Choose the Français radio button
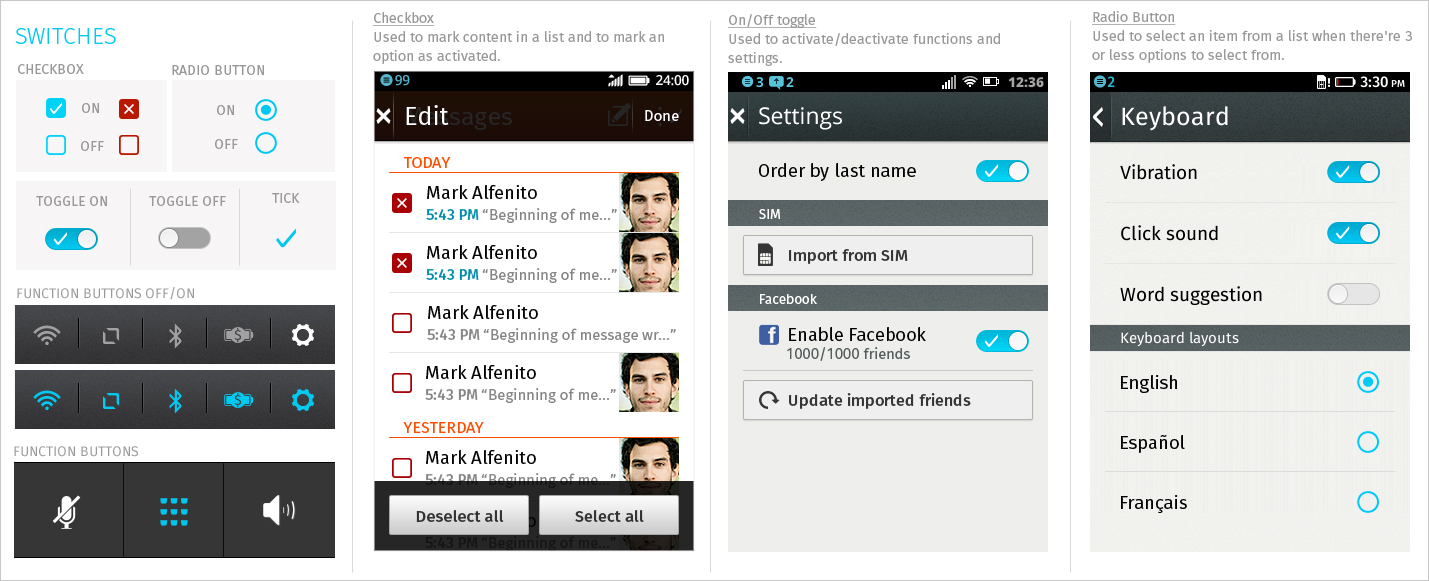 pyautogui.click(x=1368, y=502)
